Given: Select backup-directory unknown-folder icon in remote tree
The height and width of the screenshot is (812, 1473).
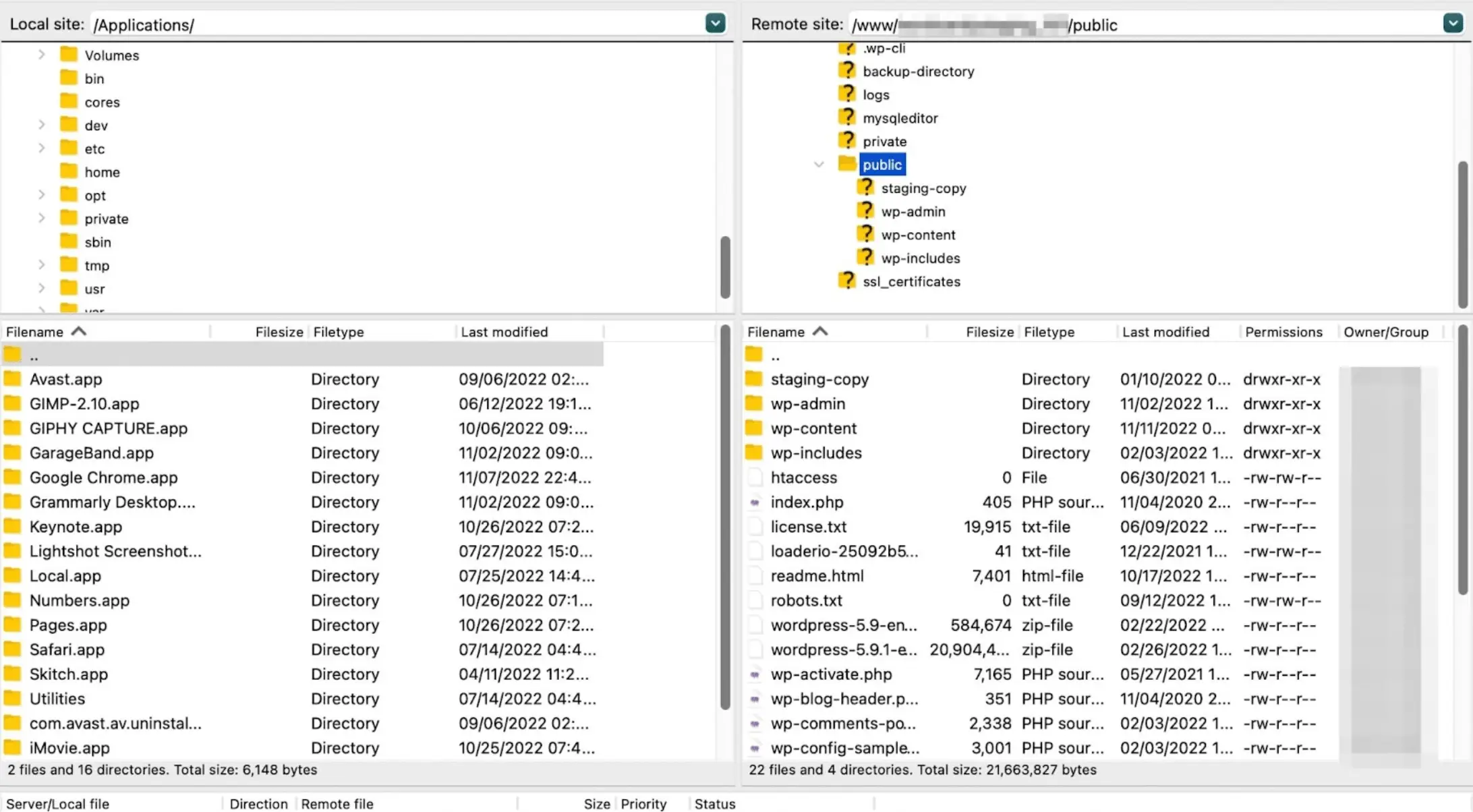Looking at the screenshot, I should point(847,70).
